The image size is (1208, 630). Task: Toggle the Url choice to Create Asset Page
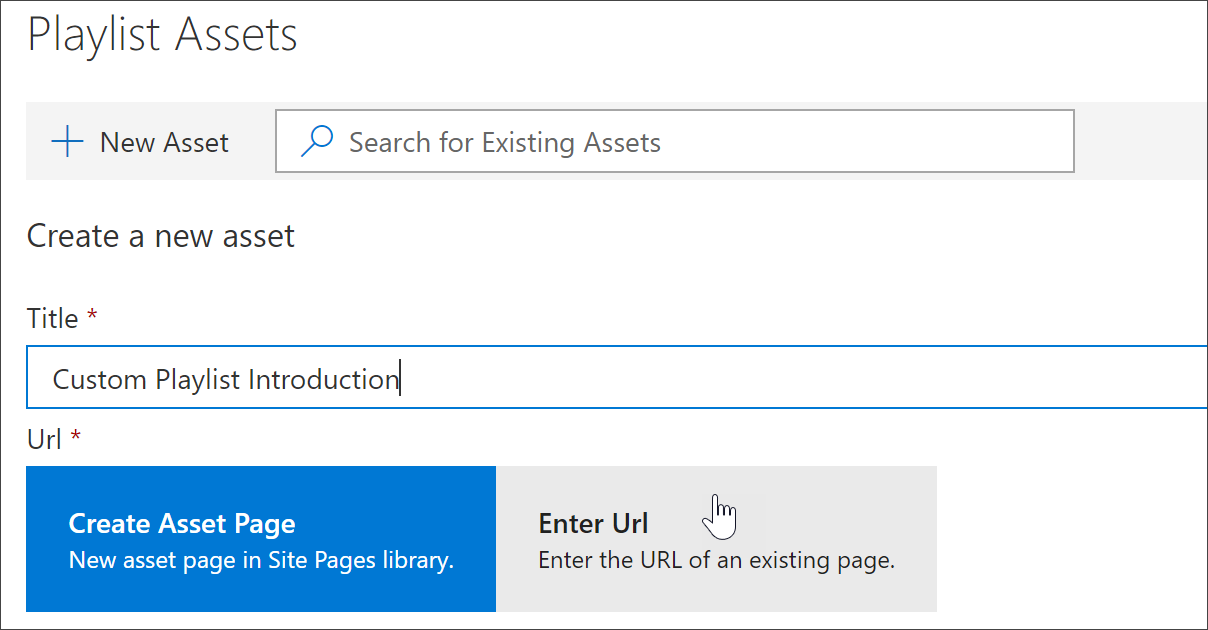[x=260, y=538]
